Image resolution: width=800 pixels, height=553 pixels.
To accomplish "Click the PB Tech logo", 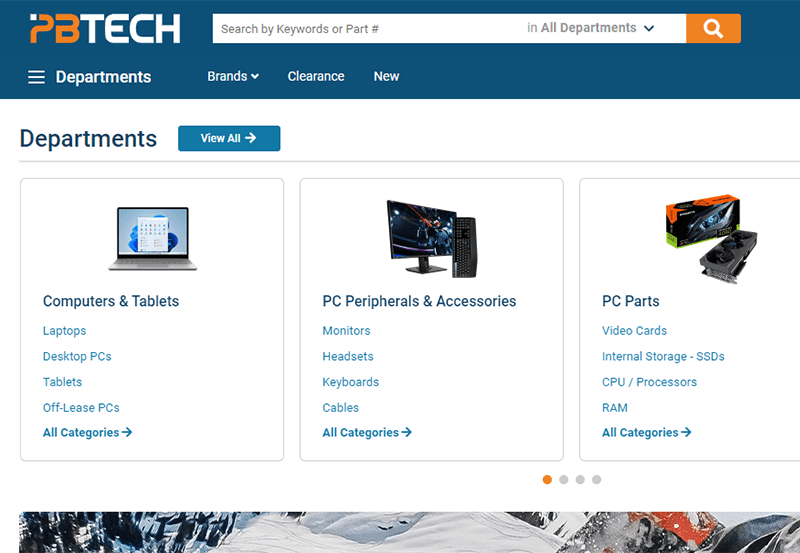I will 105,29.
